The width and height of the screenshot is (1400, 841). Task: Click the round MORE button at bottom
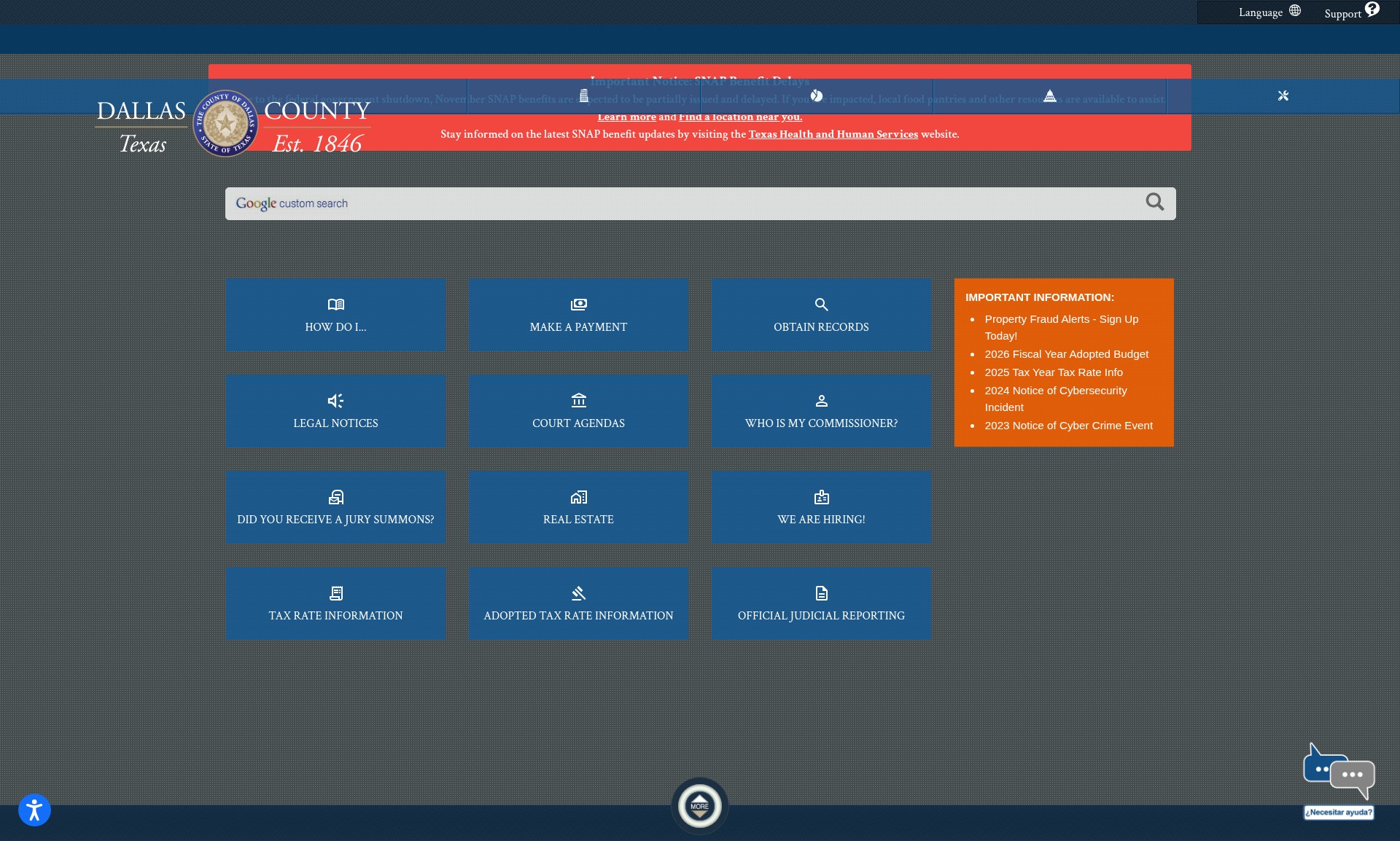tap(699, 806)
